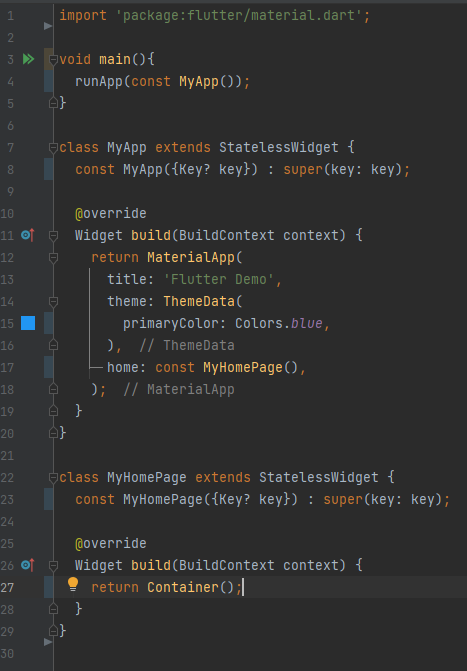This screenshot has height=671, width=467.
Task: Click MyHomePage class name on line 22
Action: coord(147,477)
